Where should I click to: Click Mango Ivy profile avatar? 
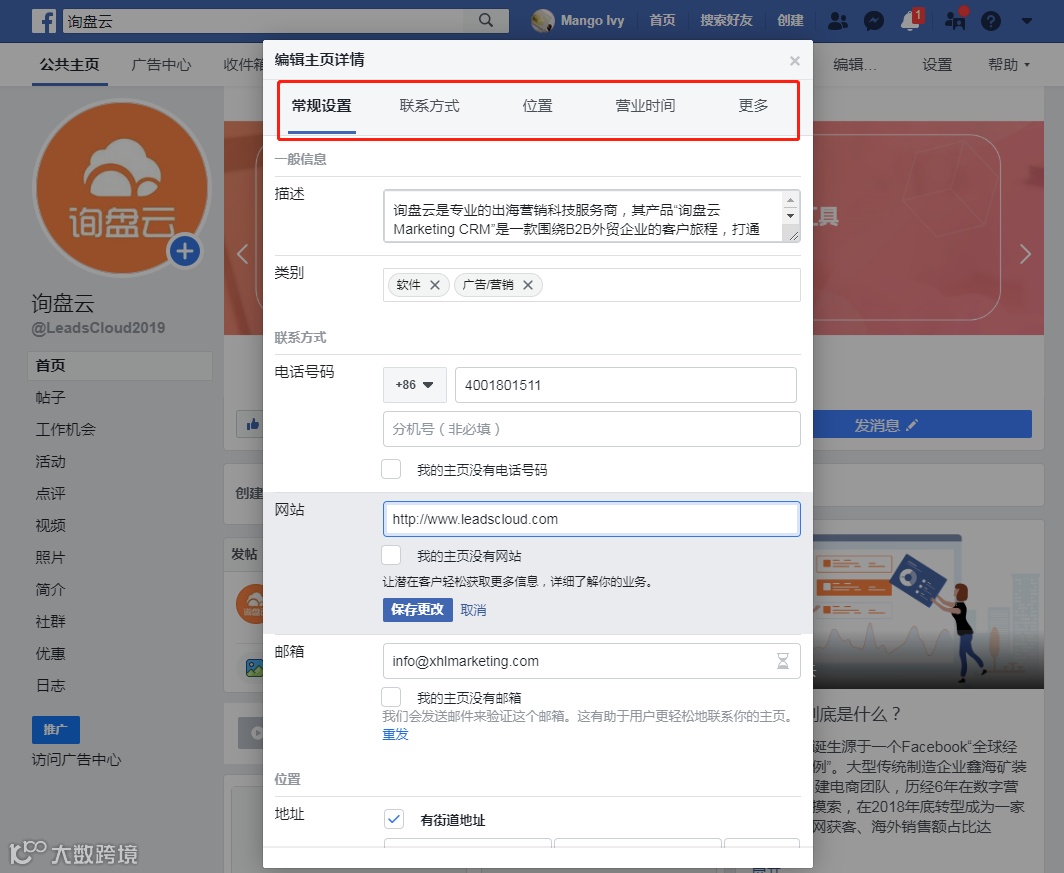click(542, 21)
